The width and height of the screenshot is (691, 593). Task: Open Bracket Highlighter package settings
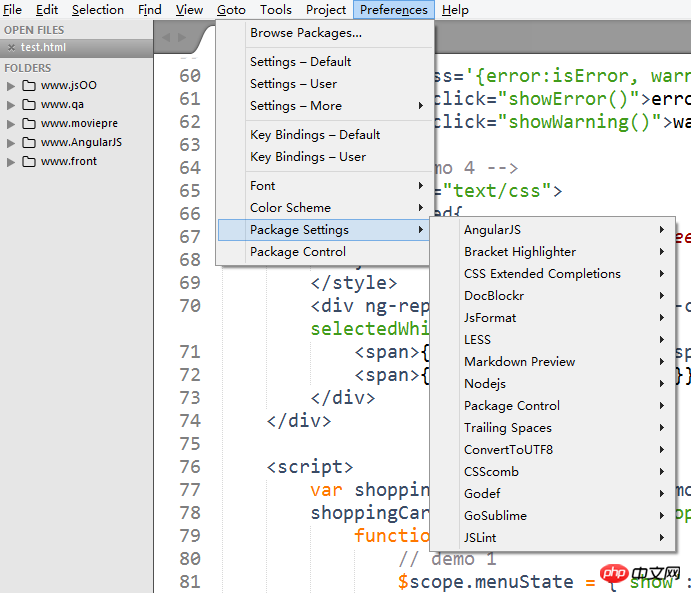552,252
